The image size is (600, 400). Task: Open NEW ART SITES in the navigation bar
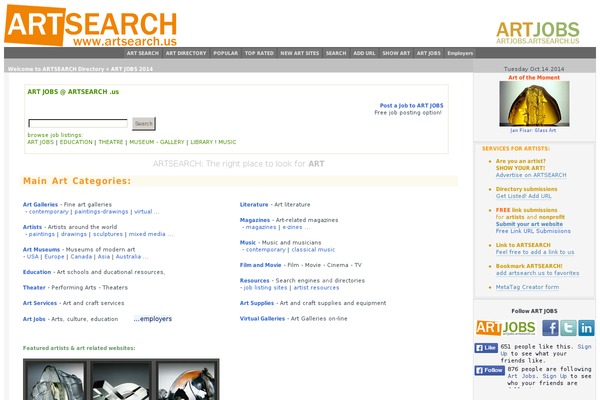pos(300,53)
